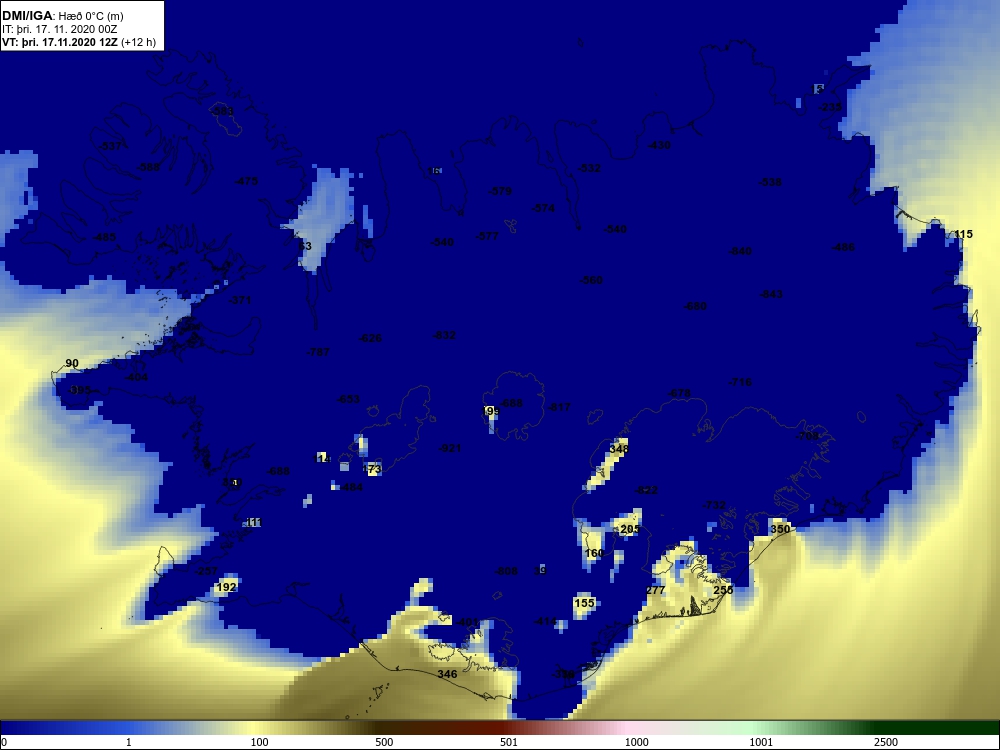
Task: Click the map value 205
Action: click(629, 529)
